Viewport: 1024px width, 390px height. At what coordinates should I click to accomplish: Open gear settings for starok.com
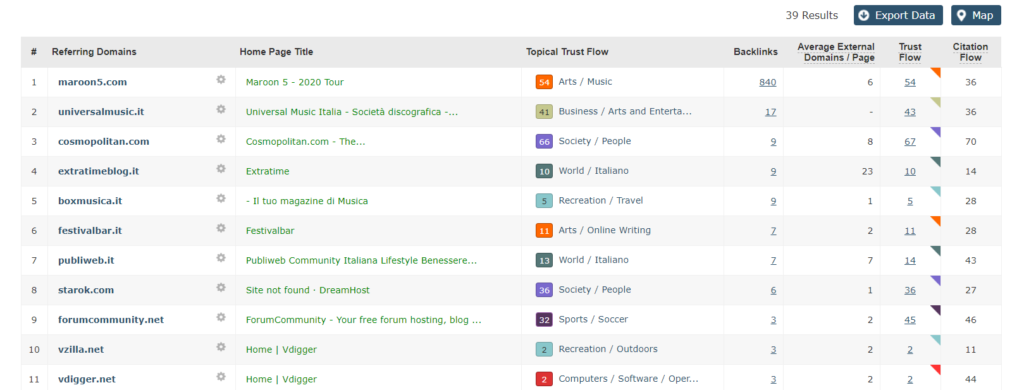coord(221,287)
